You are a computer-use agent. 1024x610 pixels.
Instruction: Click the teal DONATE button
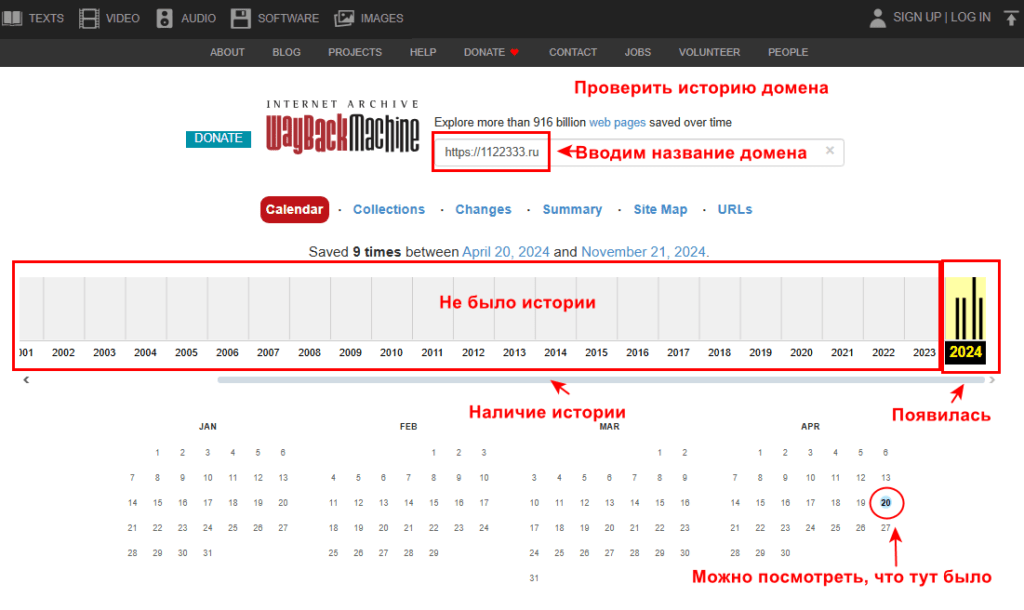[218, 138]
